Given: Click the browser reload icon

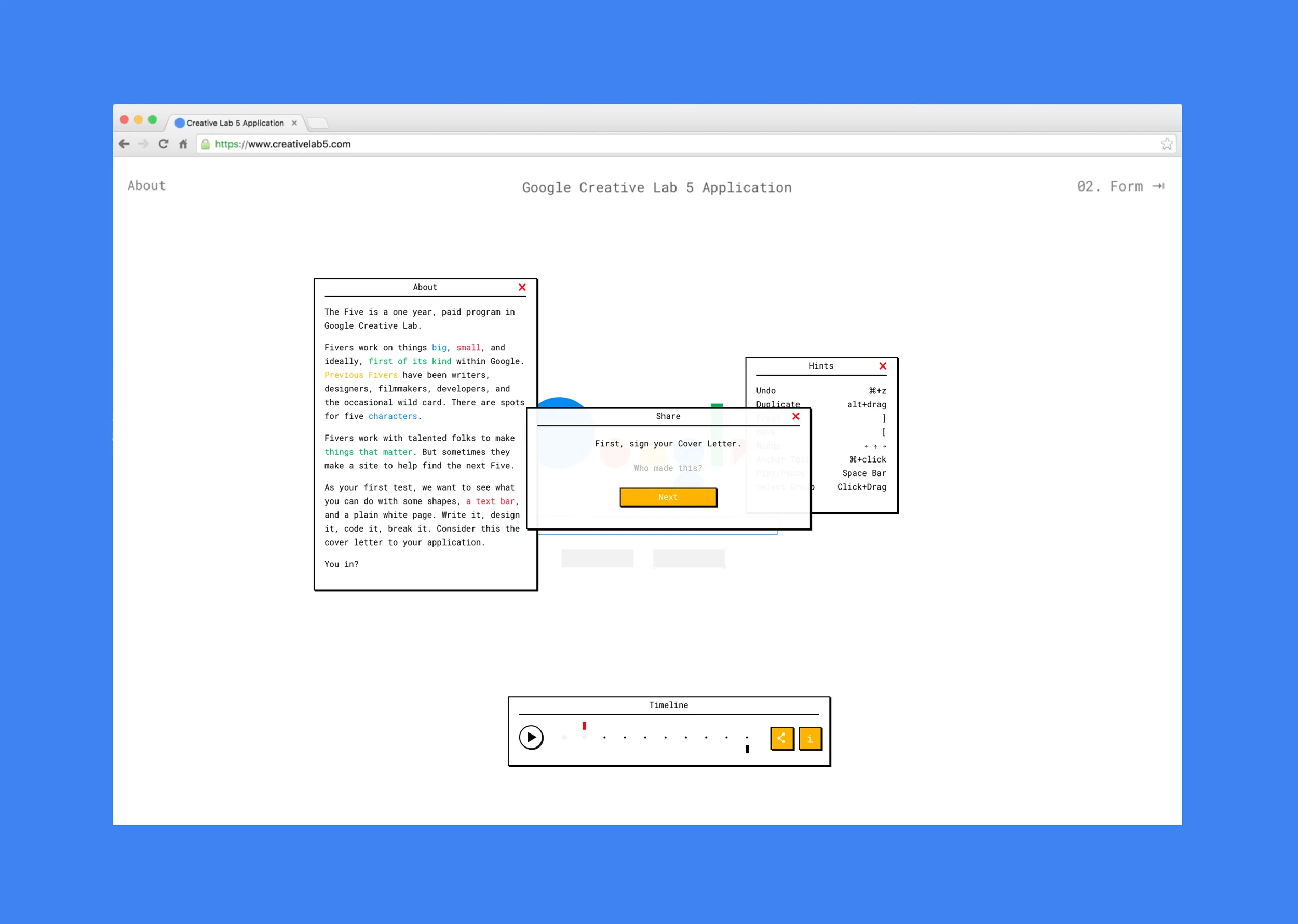Looking at the screenshot, I should [164, 144].
